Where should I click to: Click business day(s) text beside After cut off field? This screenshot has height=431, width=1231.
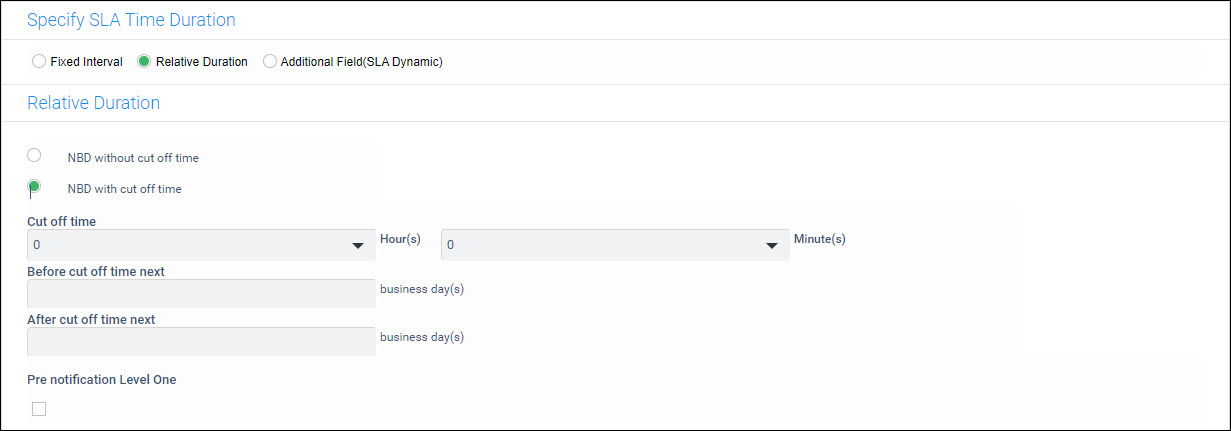[x=421, y=337]
